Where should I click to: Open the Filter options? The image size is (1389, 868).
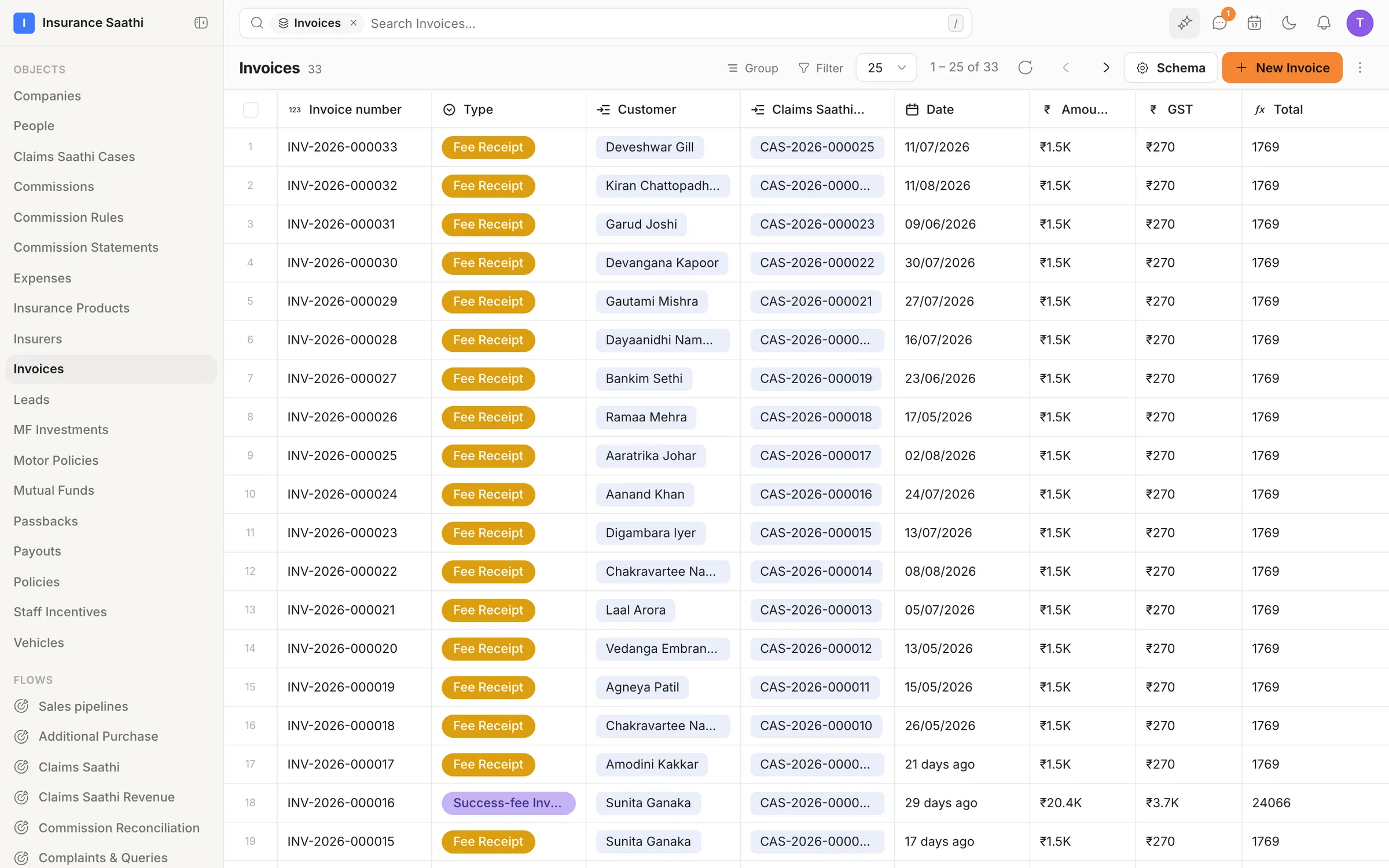[x=821, y=68]
